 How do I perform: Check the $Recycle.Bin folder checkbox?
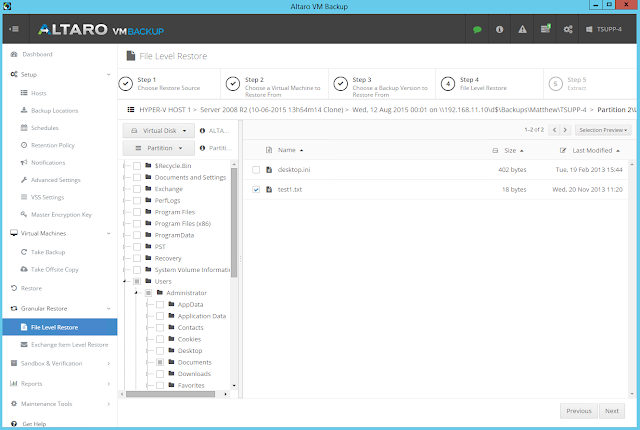tap(137, 166)
